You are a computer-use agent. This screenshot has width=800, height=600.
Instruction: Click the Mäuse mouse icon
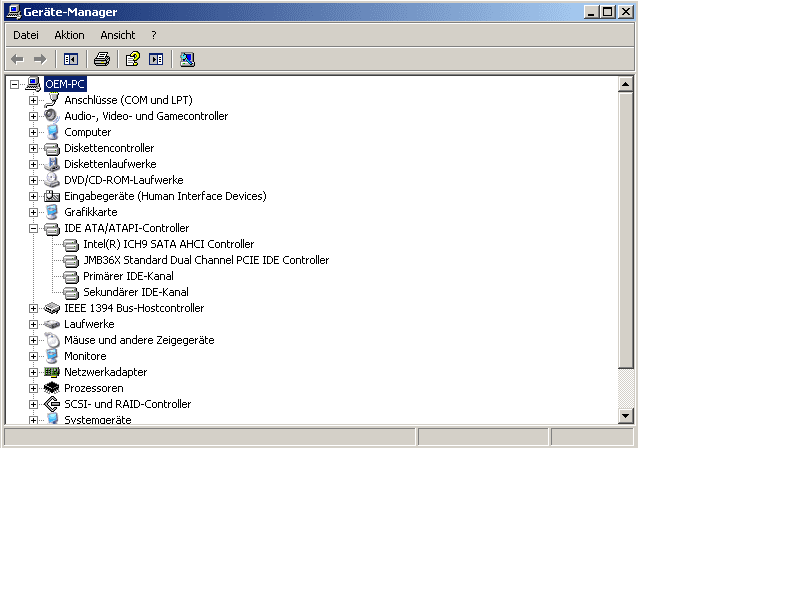click(52, 340)
